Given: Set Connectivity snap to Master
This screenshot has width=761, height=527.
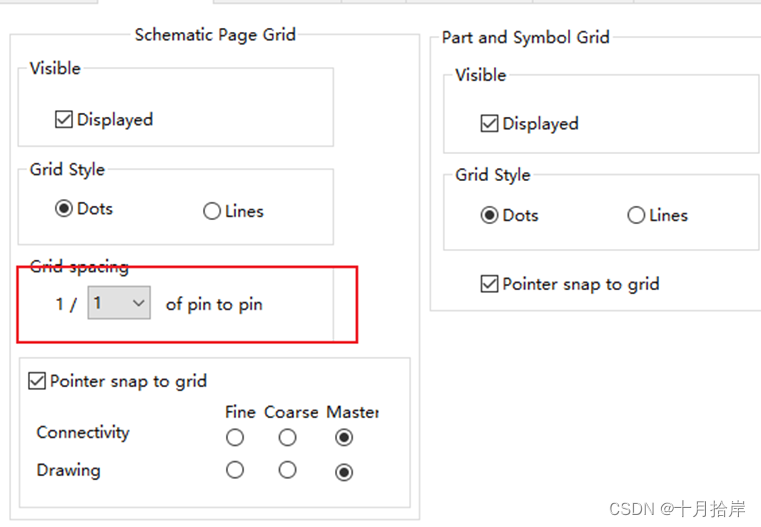Looking at the screenshot, I should [x=344, y=438].
